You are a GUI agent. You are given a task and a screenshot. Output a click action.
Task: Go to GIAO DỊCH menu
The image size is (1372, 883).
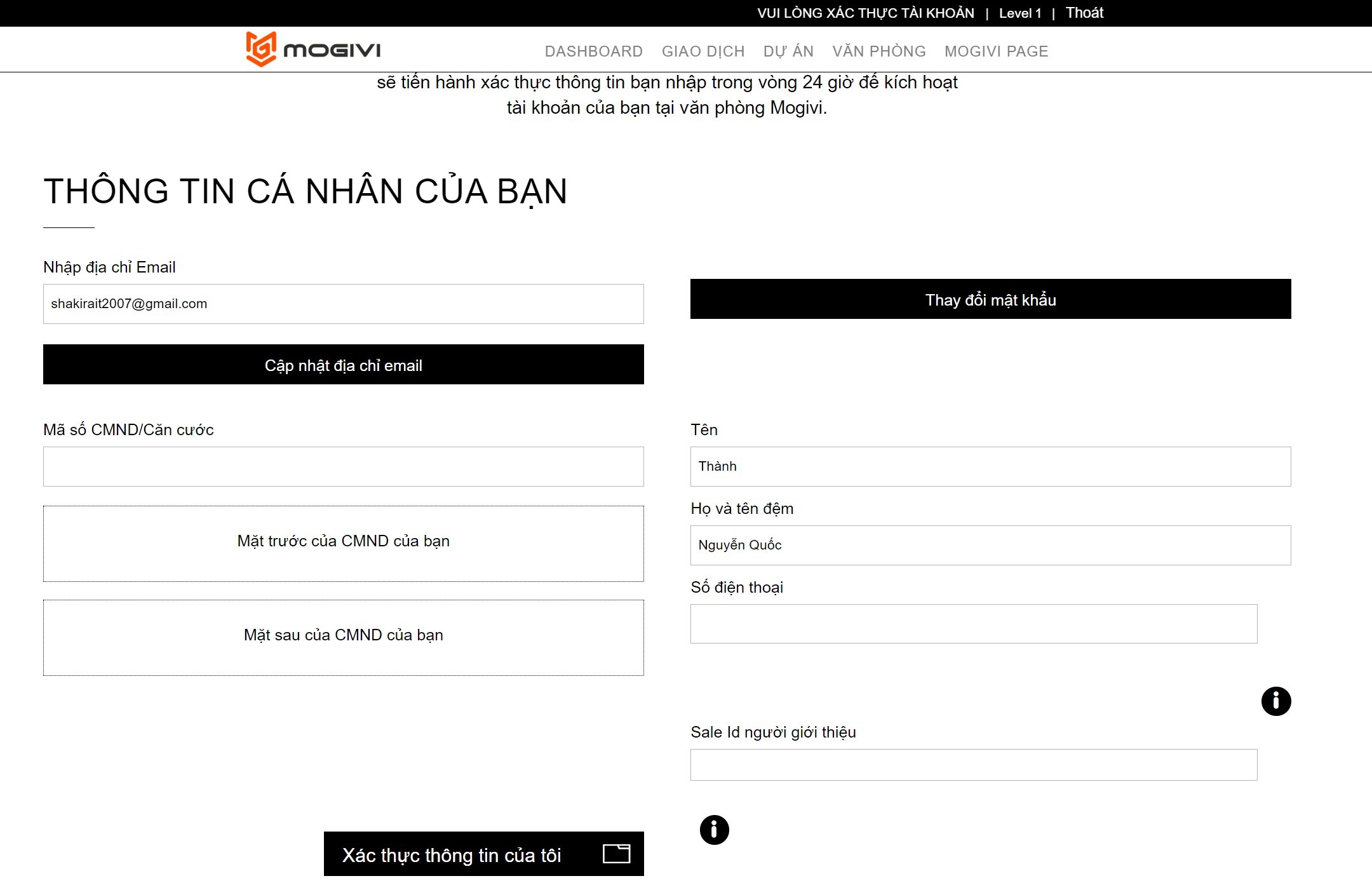pyautogui.click(x=703, y=51)
